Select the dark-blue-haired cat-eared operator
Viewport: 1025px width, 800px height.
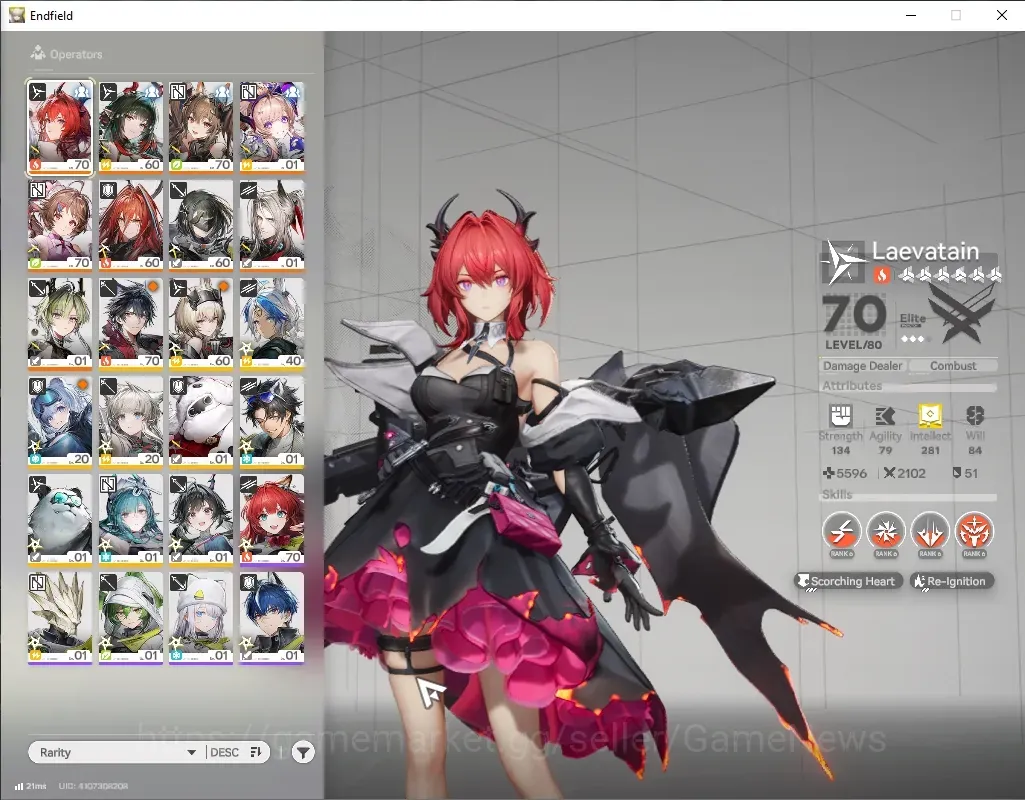[x=272, y=618]
